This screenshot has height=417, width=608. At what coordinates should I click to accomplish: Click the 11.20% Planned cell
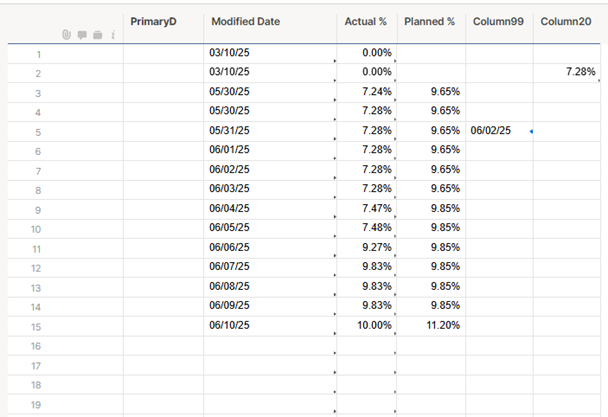pos(431,326)
